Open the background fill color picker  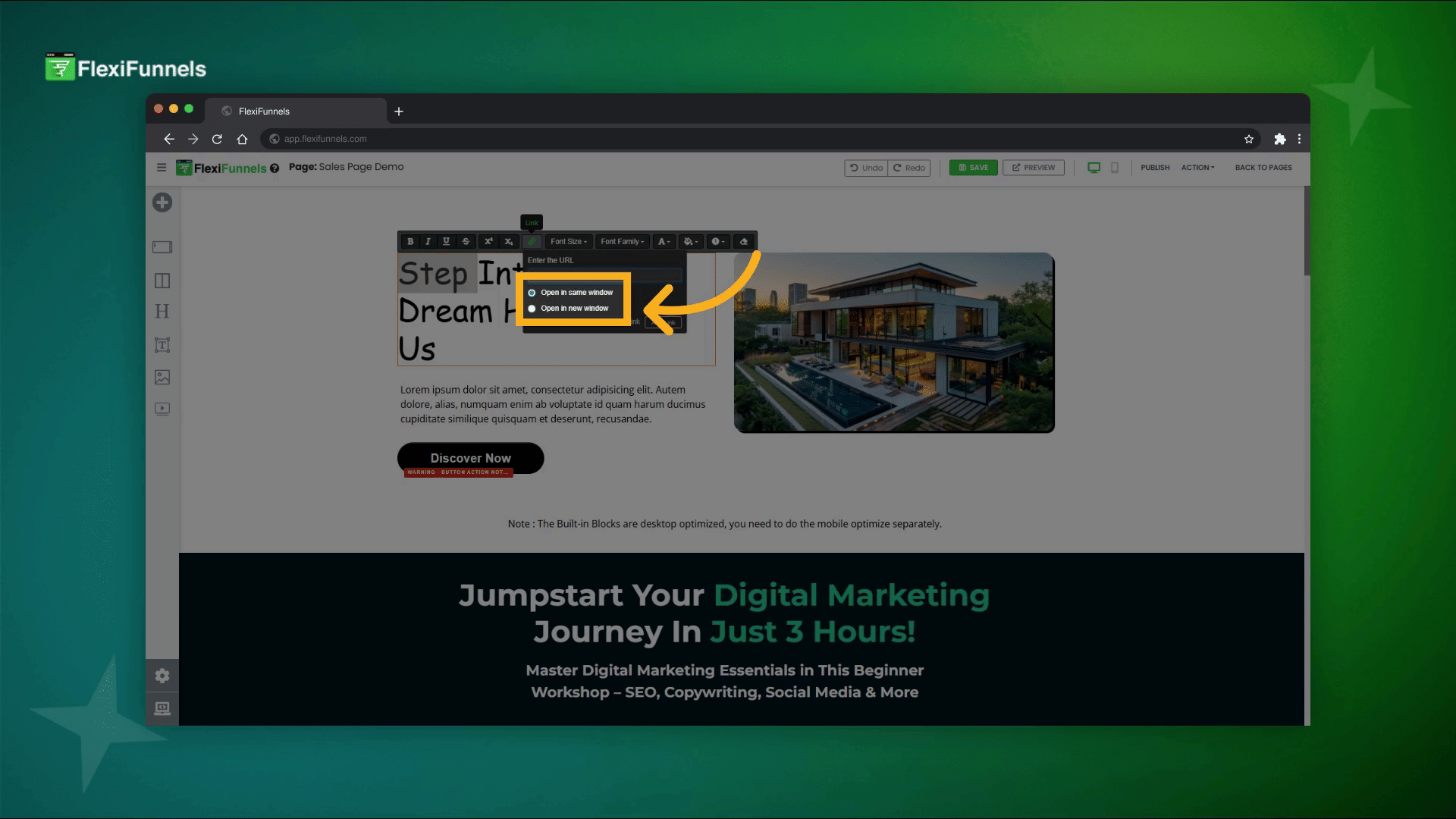click(x=689, y=241)
